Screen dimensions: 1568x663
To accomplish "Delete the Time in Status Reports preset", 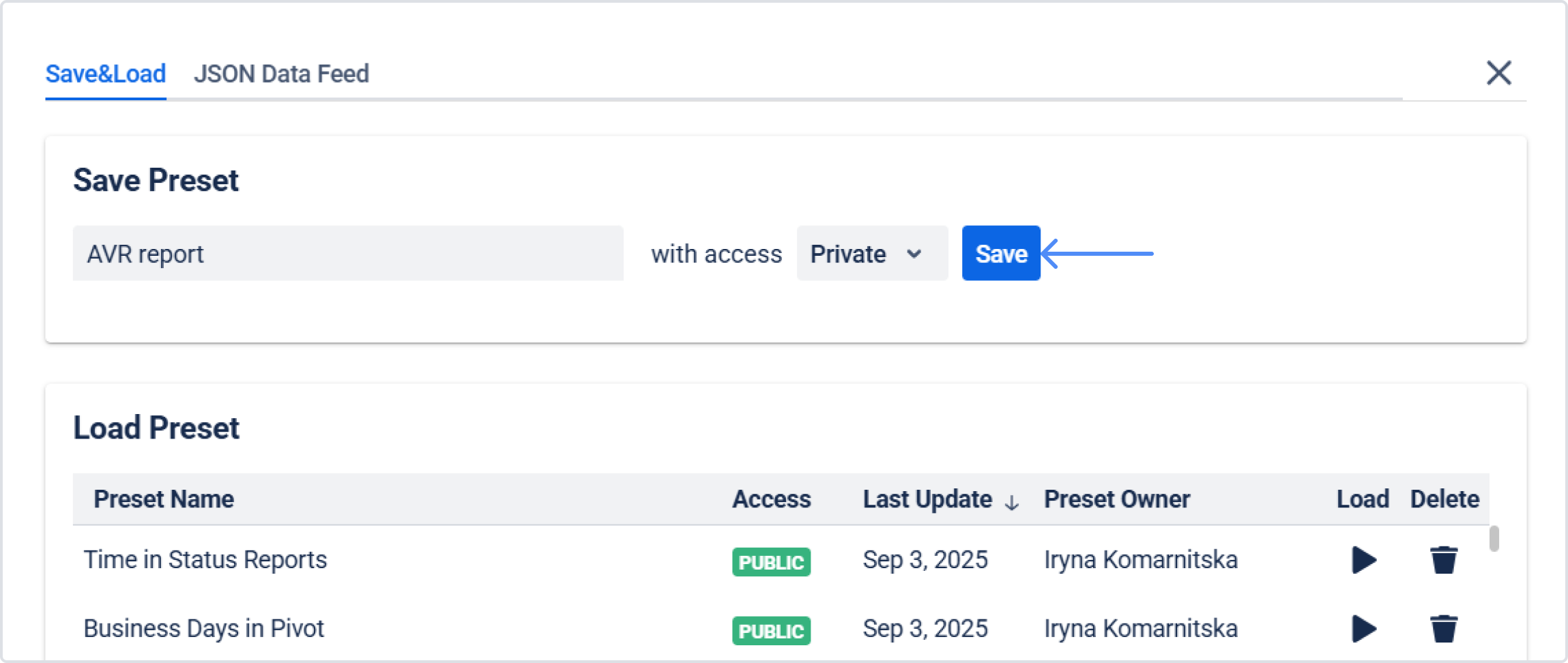I will point(1444,560).
